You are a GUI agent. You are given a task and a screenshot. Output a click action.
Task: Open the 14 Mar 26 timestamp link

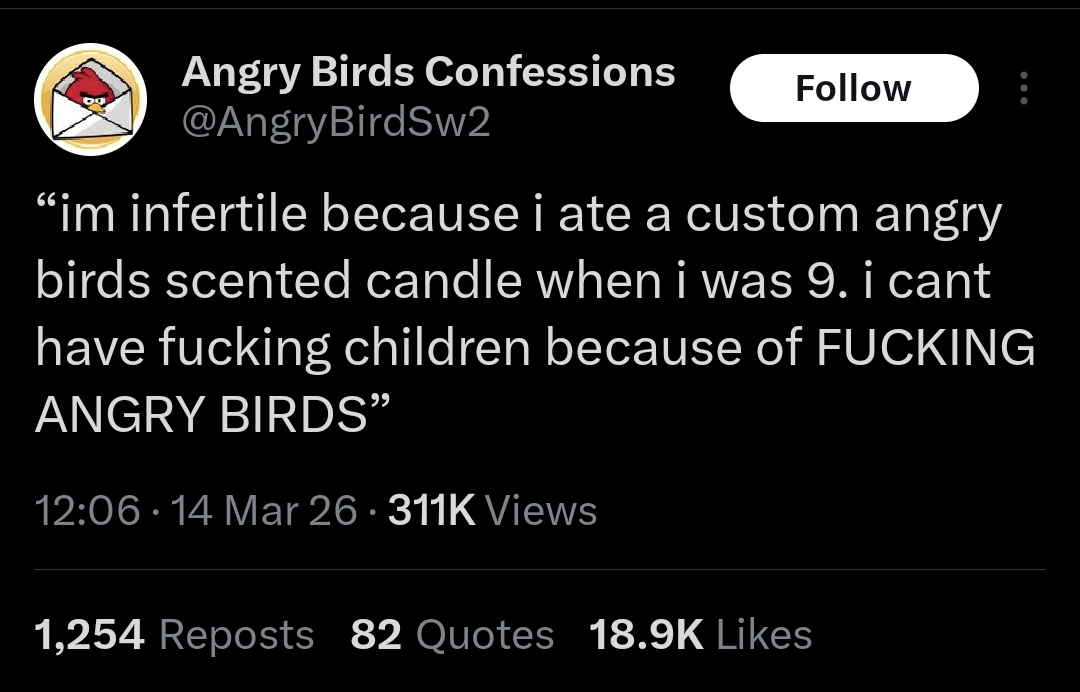[x=263, y=510]
